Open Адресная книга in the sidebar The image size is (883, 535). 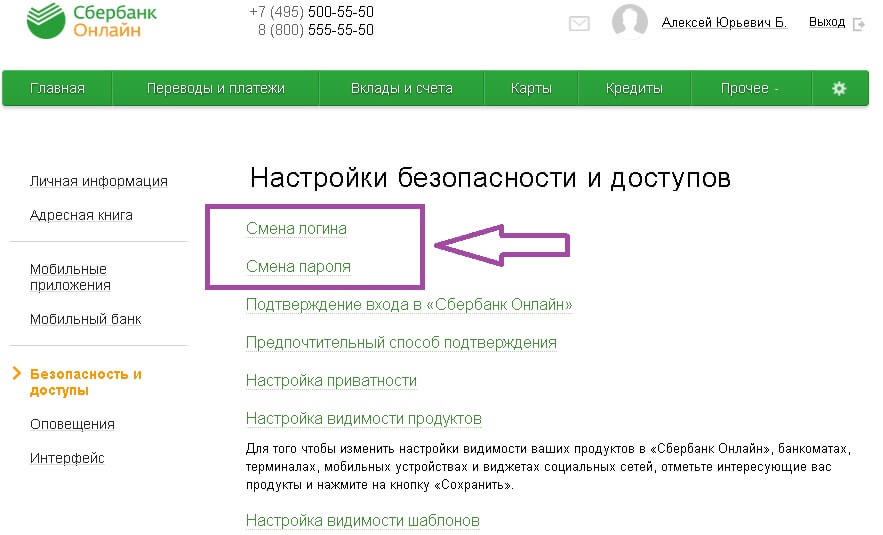coord(81,215)
